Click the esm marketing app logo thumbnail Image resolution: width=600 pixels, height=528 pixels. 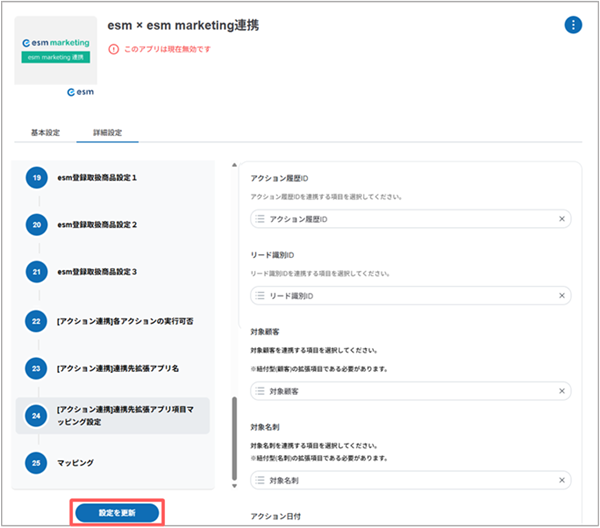tap(57, 52)
